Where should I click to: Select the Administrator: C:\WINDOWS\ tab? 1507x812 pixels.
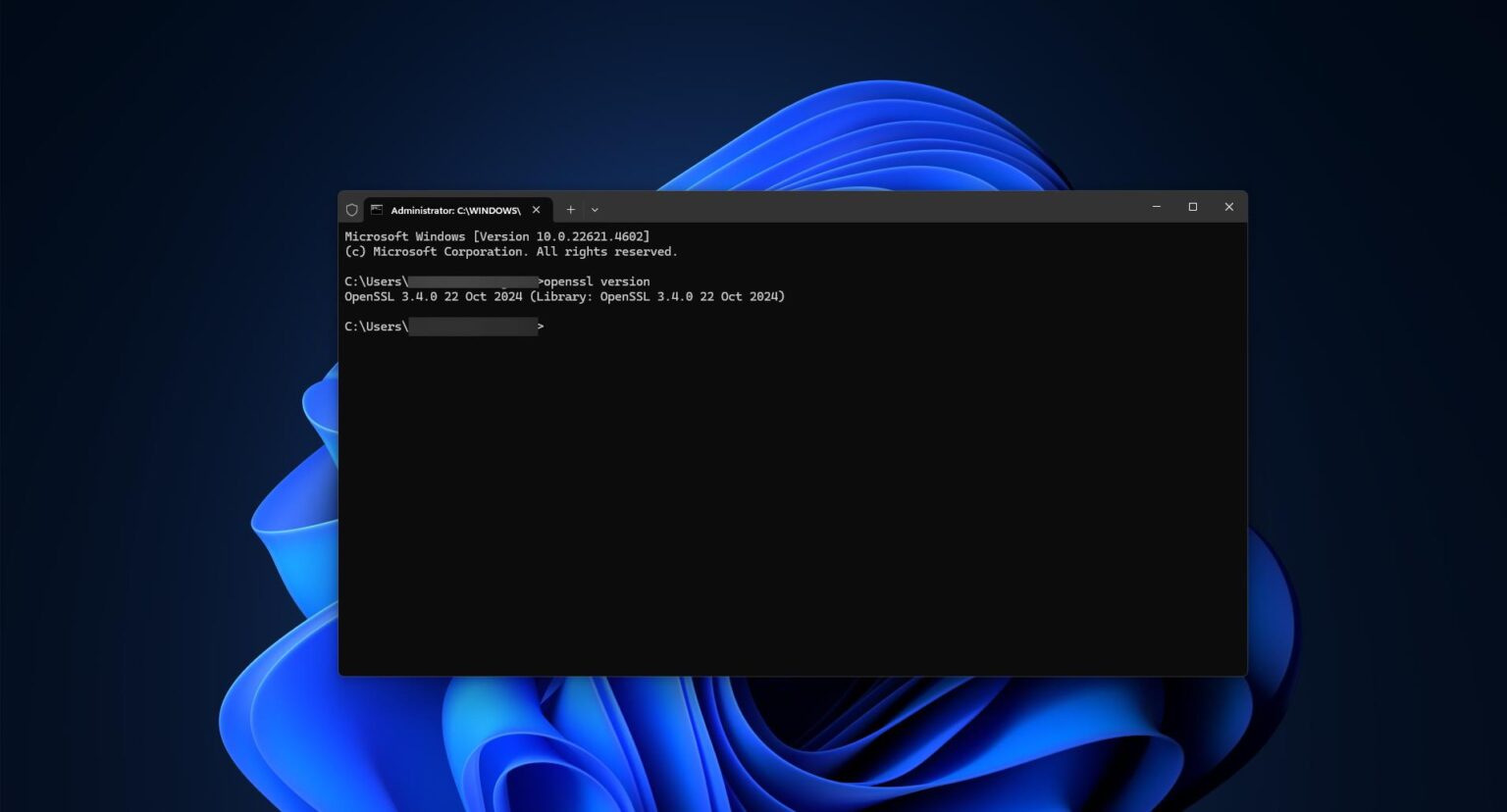coord(454,210)
